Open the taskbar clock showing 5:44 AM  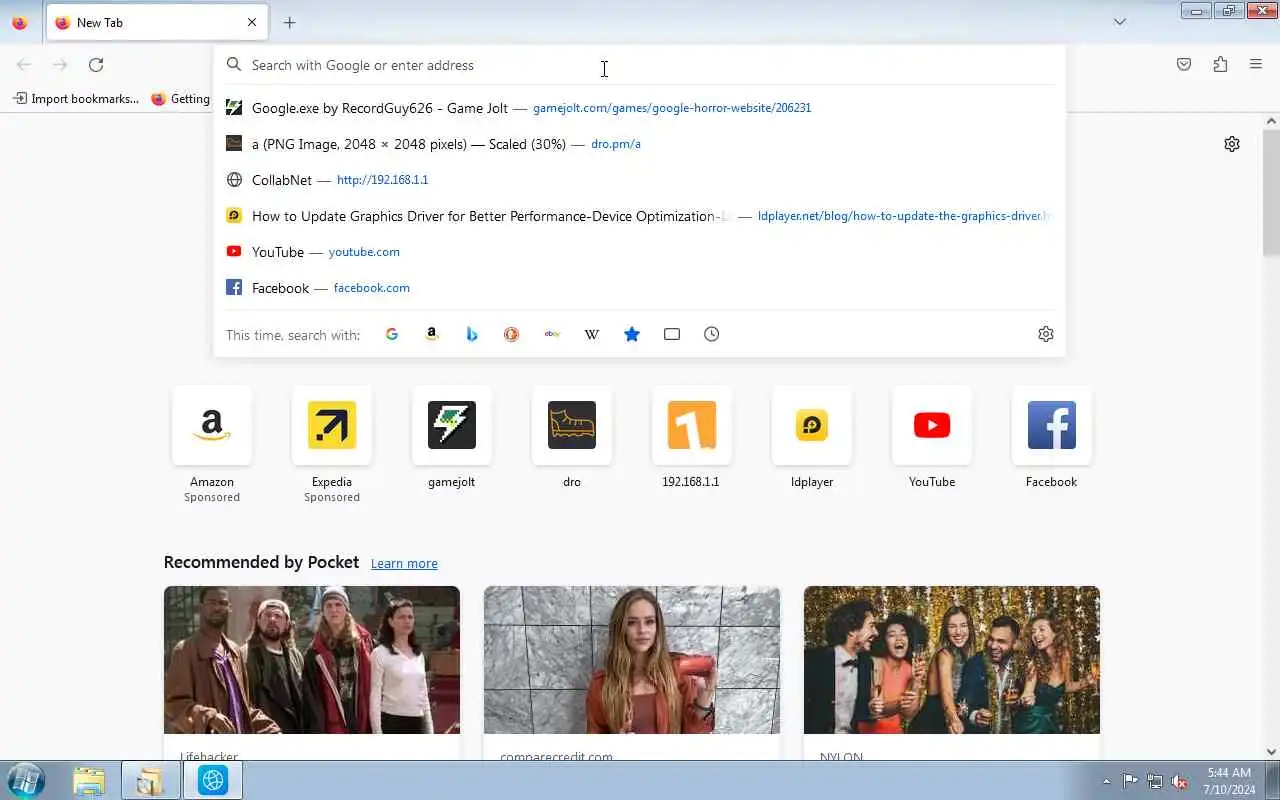click(1230, 781)
